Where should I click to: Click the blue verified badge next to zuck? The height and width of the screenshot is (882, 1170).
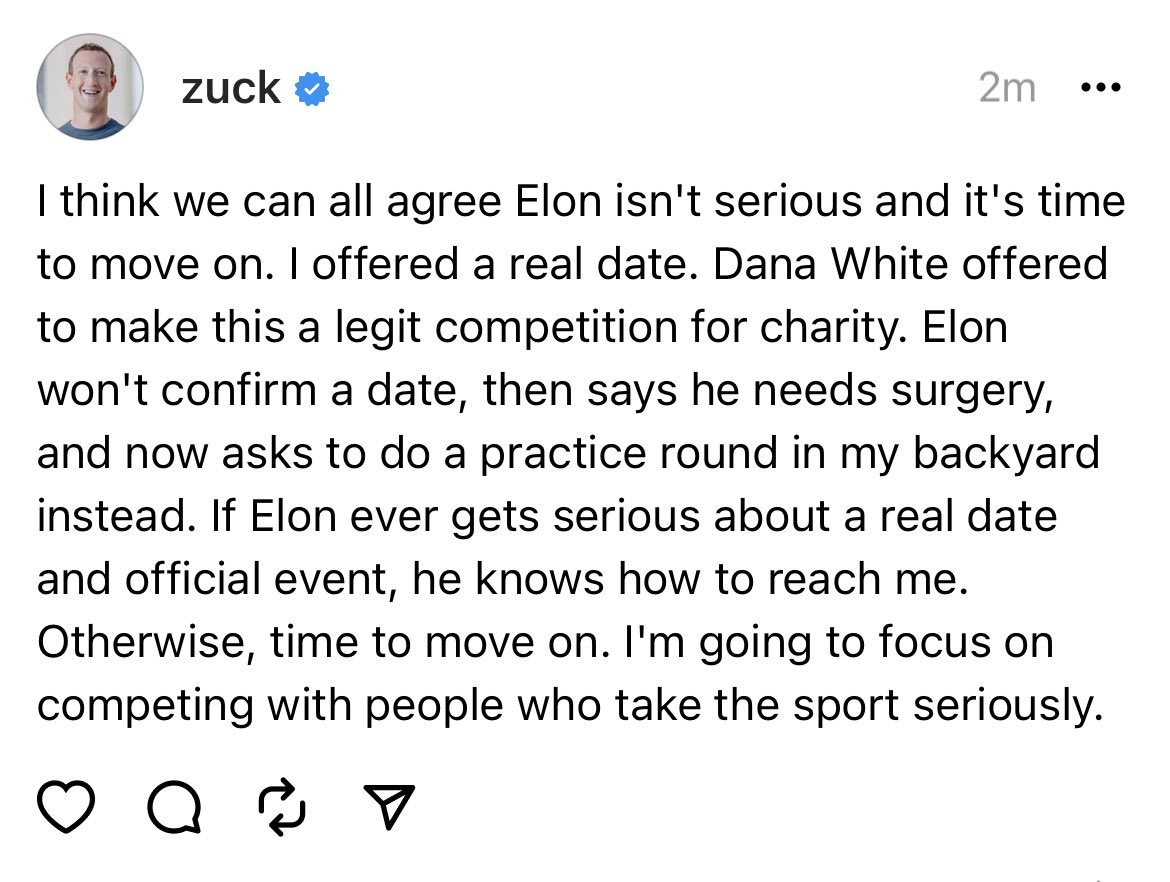point(312,89)
